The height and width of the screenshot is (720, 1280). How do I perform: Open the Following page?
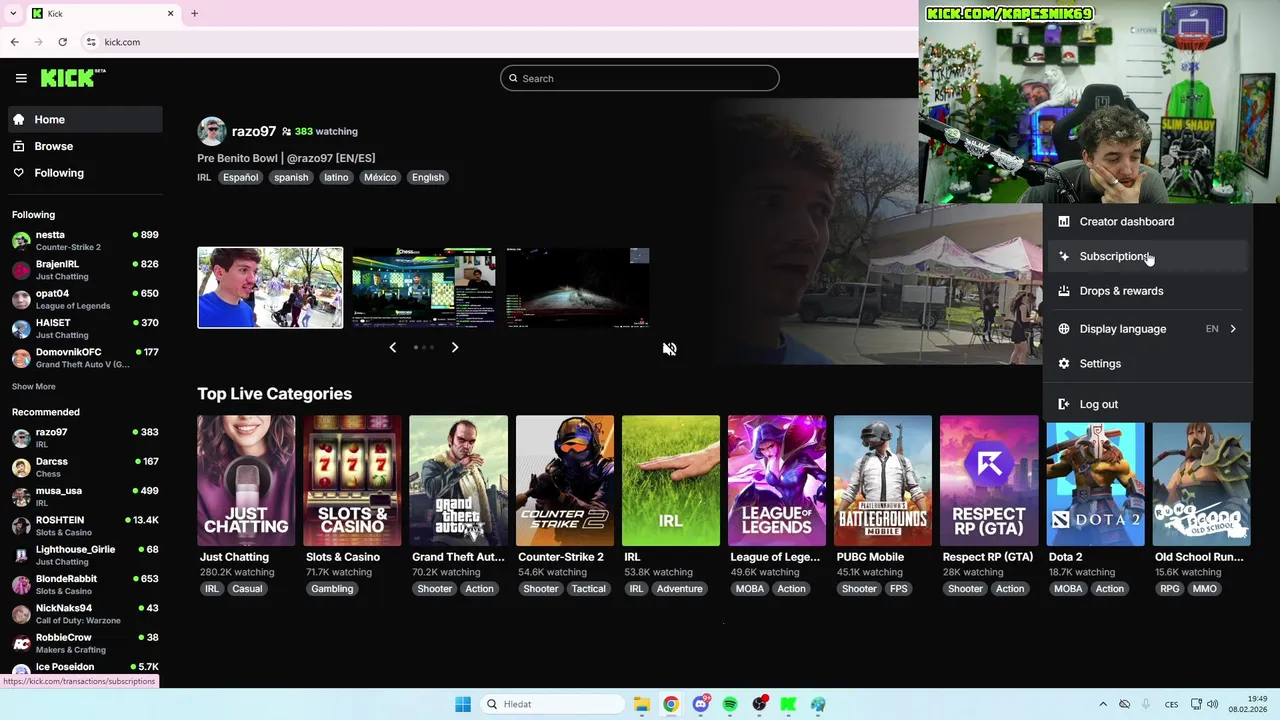(85, 173)
